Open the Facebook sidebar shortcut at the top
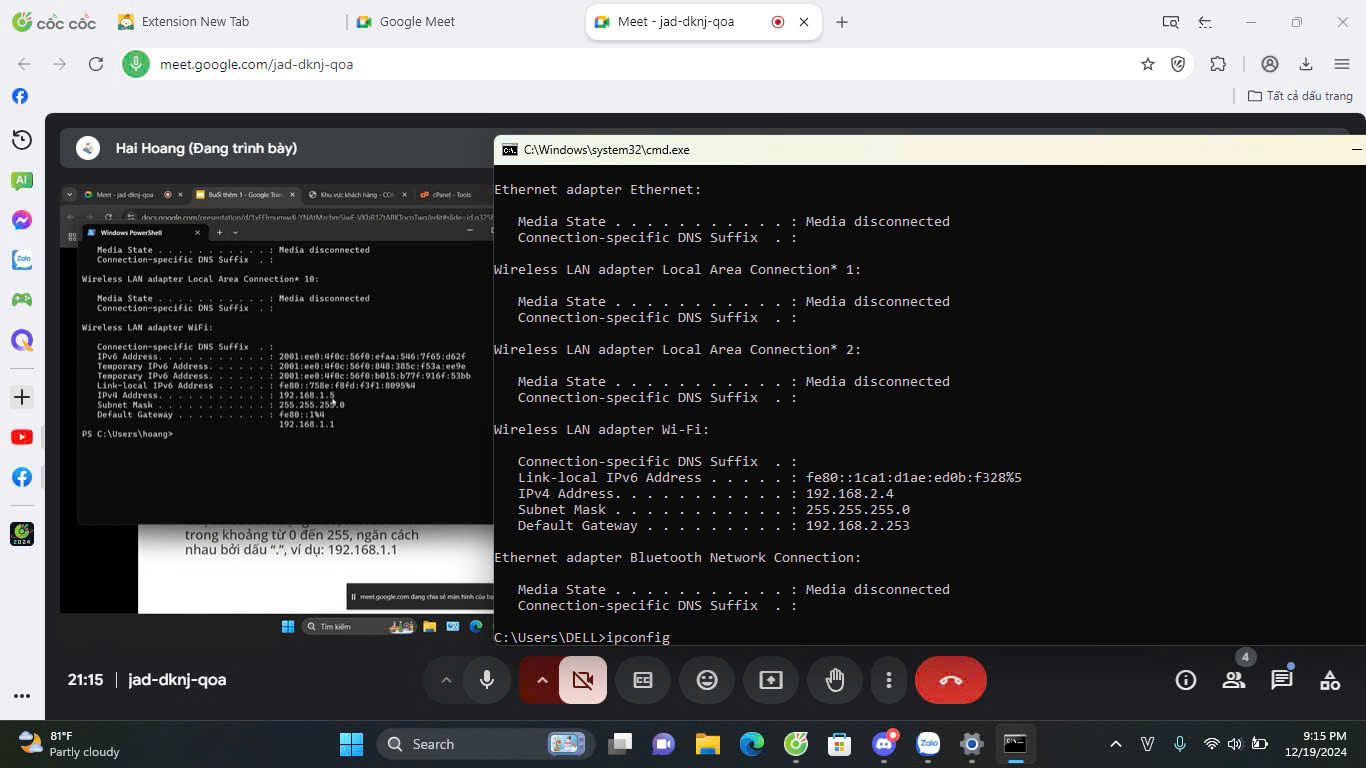Image resolution: width=1366 pixels, height=768 pixels. coord(20,96)
